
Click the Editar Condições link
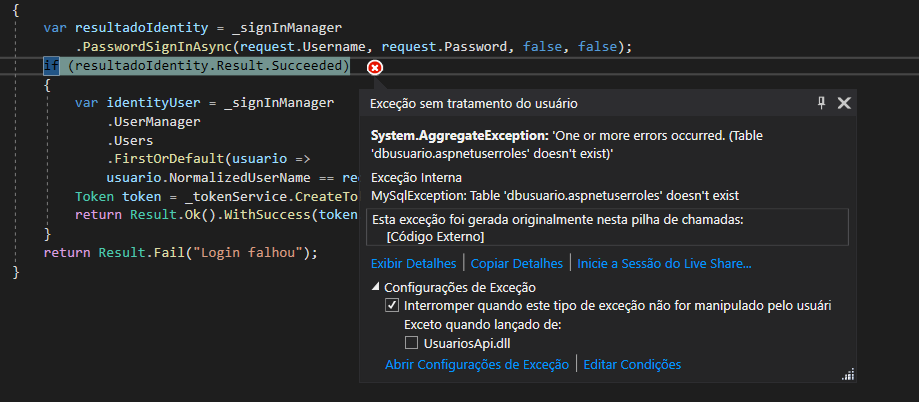(x=632, y=365)
